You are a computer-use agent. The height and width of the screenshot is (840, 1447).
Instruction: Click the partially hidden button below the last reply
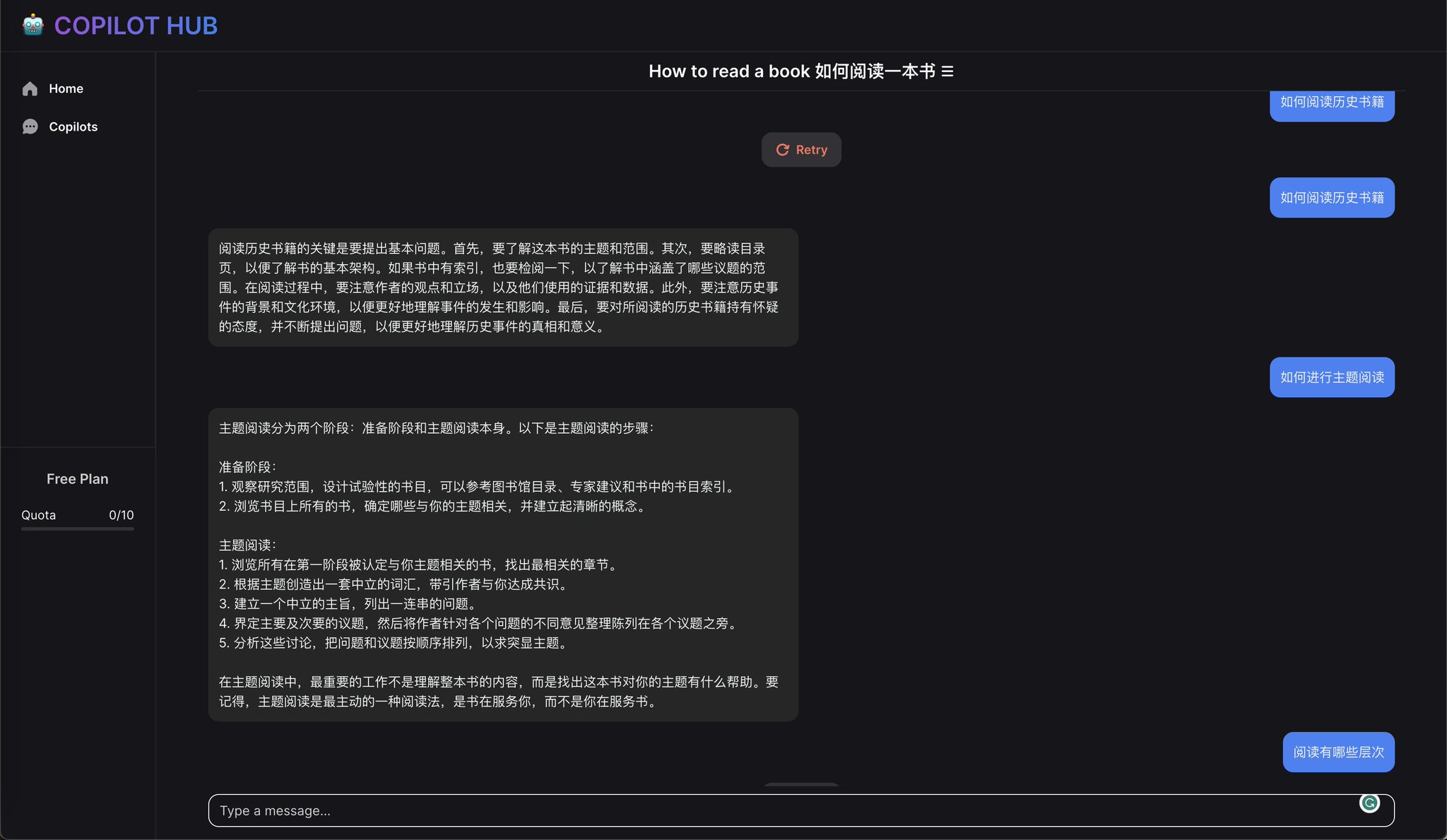(801, 786)
